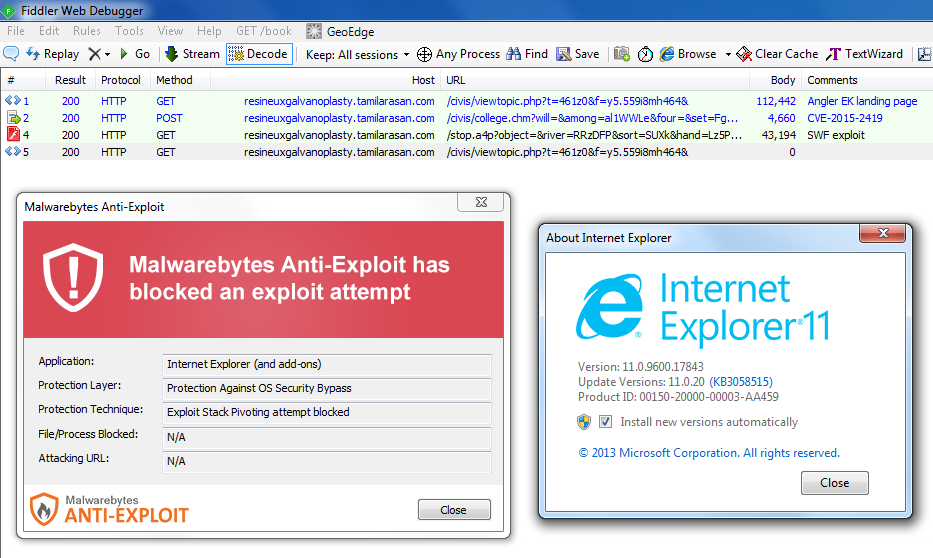The height and width of the screenshot is (558, 933).
Task: Select session 5 with zero body size
Action: tap(466, 152)
